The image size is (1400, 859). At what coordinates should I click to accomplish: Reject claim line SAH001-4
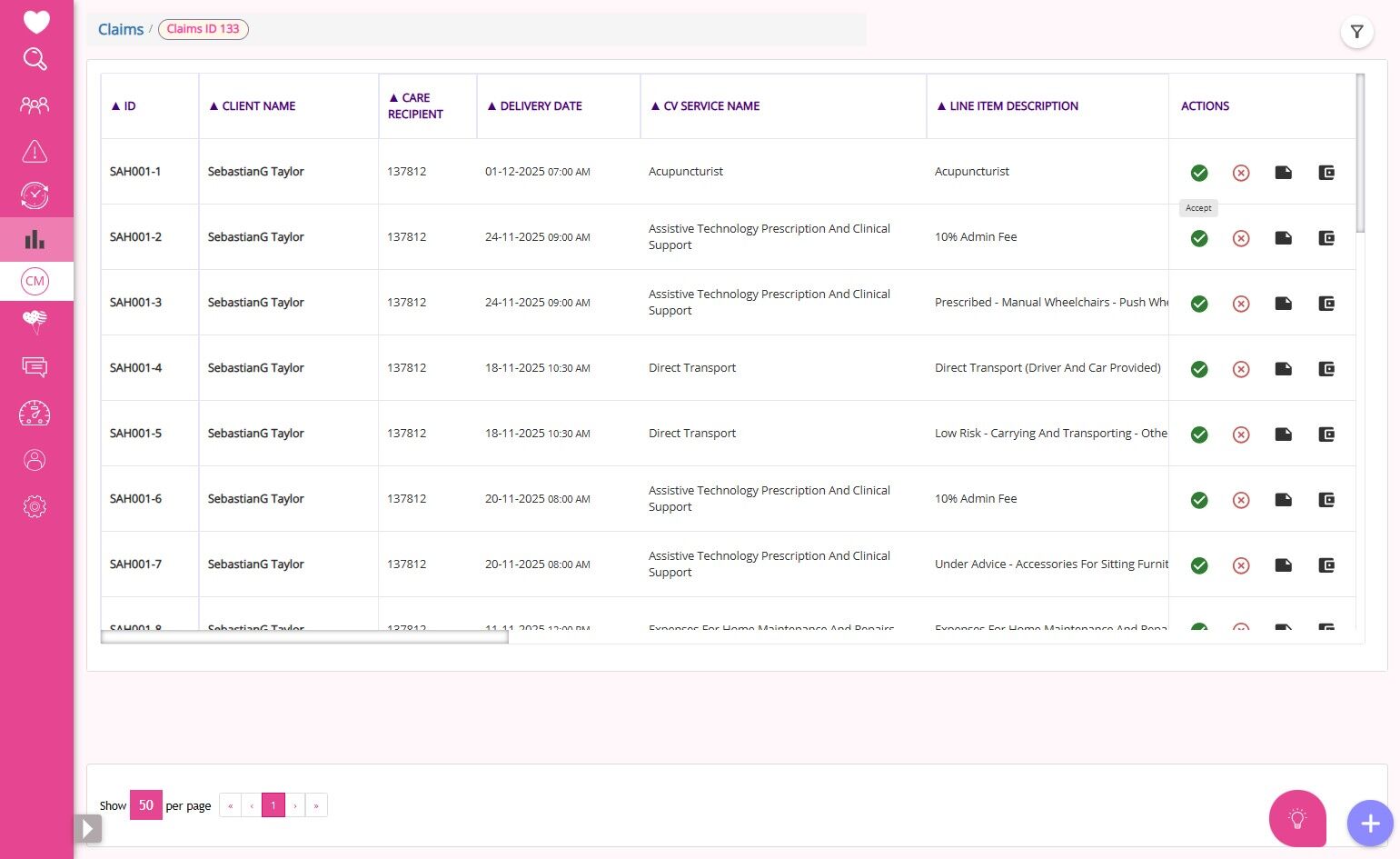(x=1241, y=369)
